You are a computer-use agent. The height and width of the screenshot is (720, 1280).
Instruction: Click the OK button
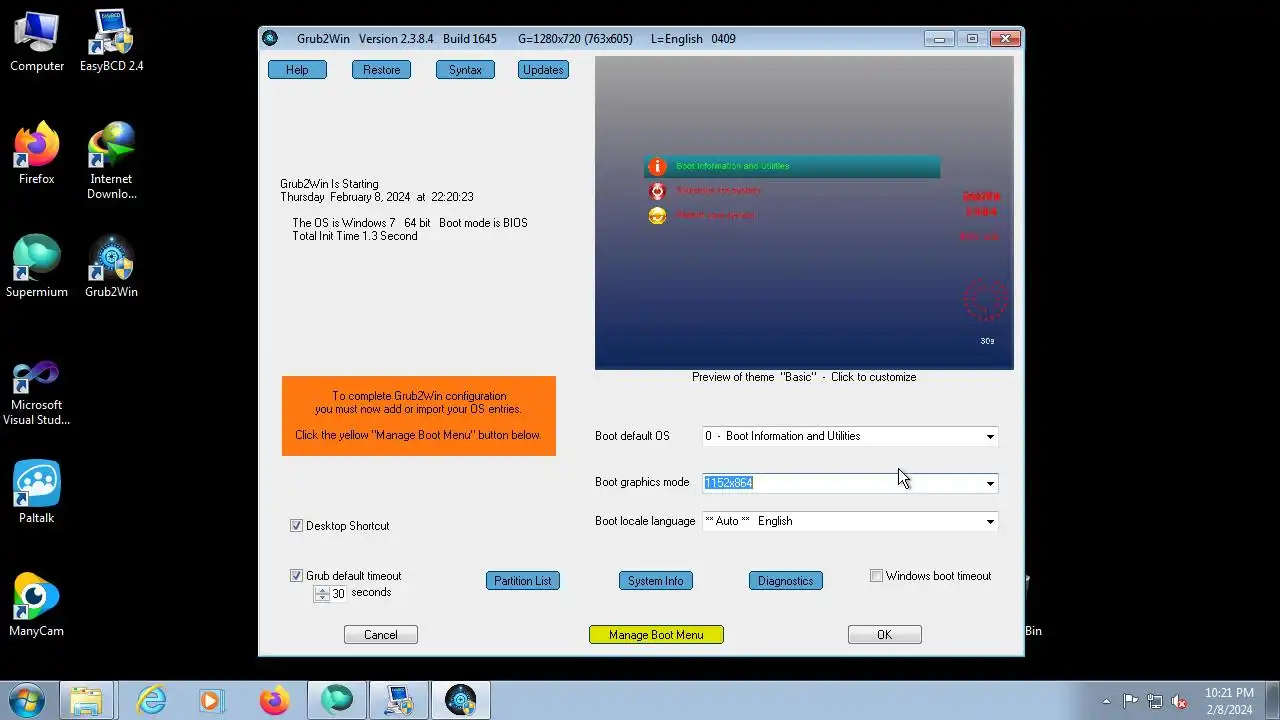[884, 635]
